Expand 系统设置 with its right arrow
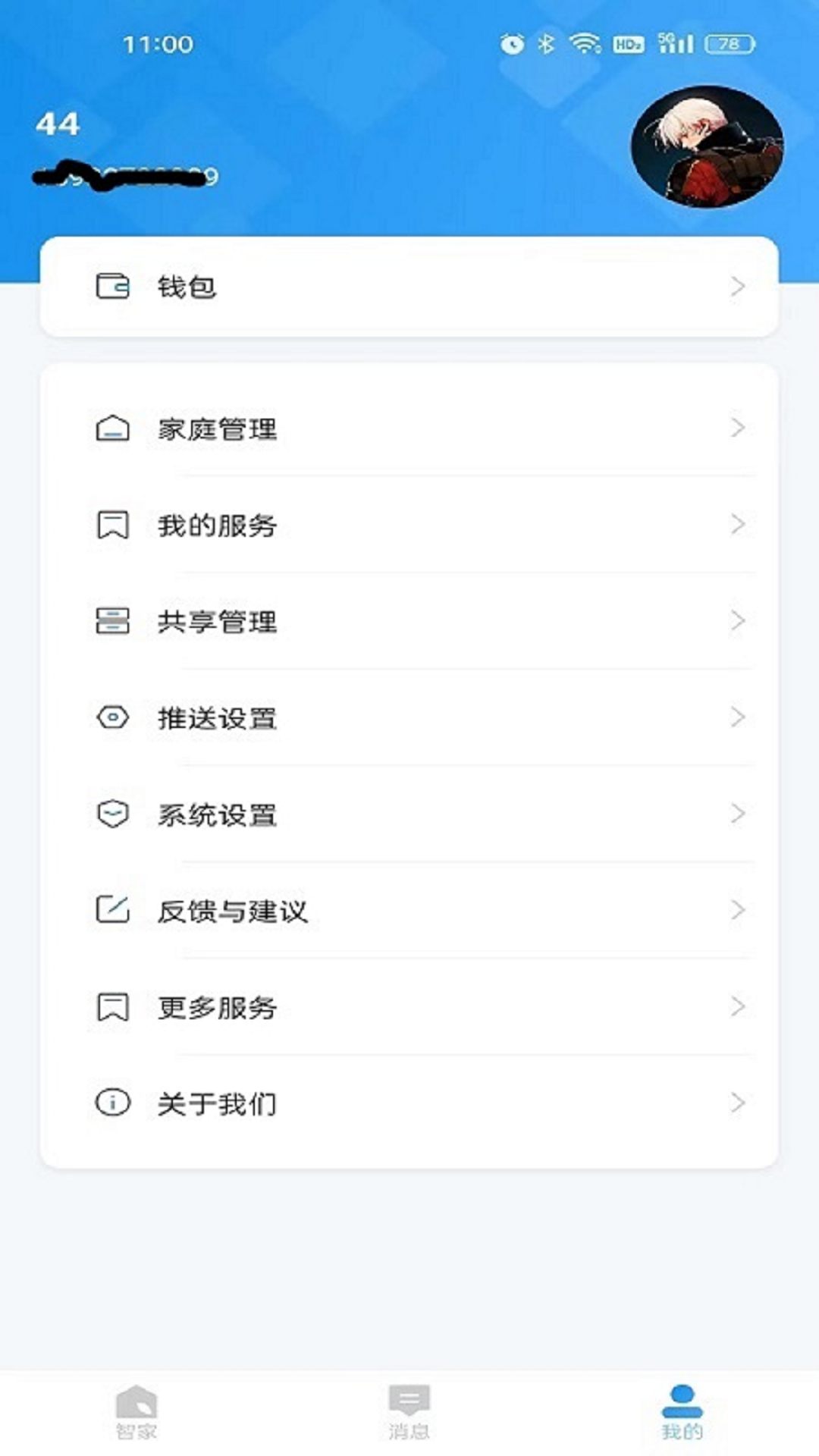 (x=737, y=814)
